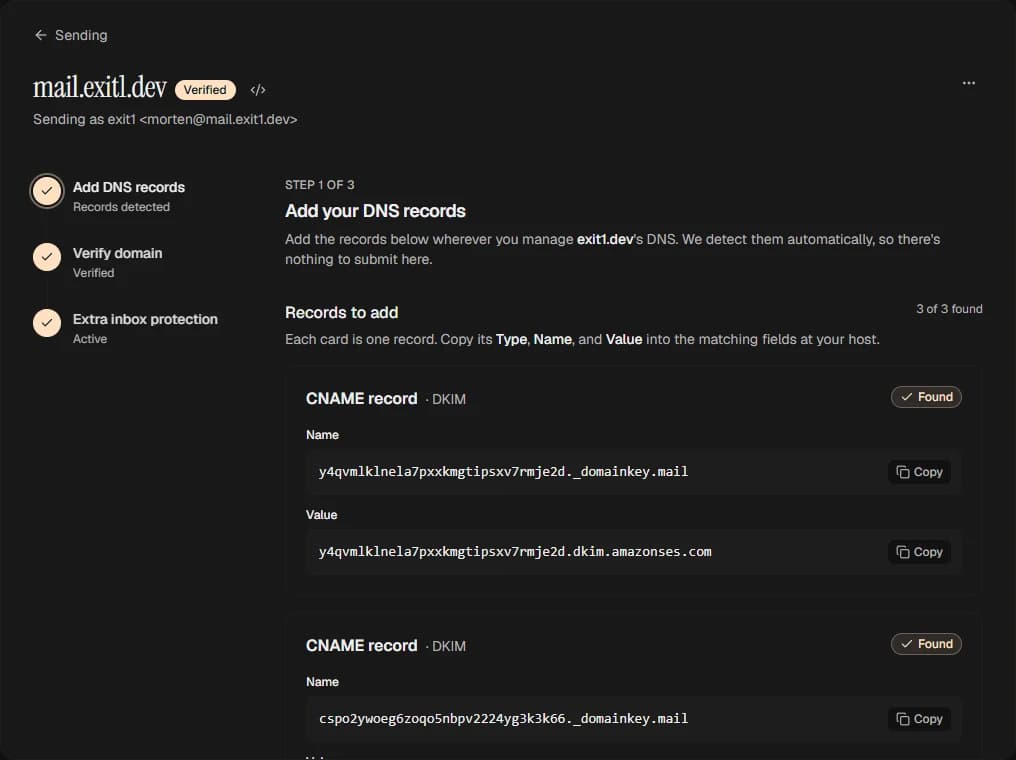The image size is (1016, 760).
Task: Click the checkmark circle for Add DNS records
Action: click(x=47, y=191)
